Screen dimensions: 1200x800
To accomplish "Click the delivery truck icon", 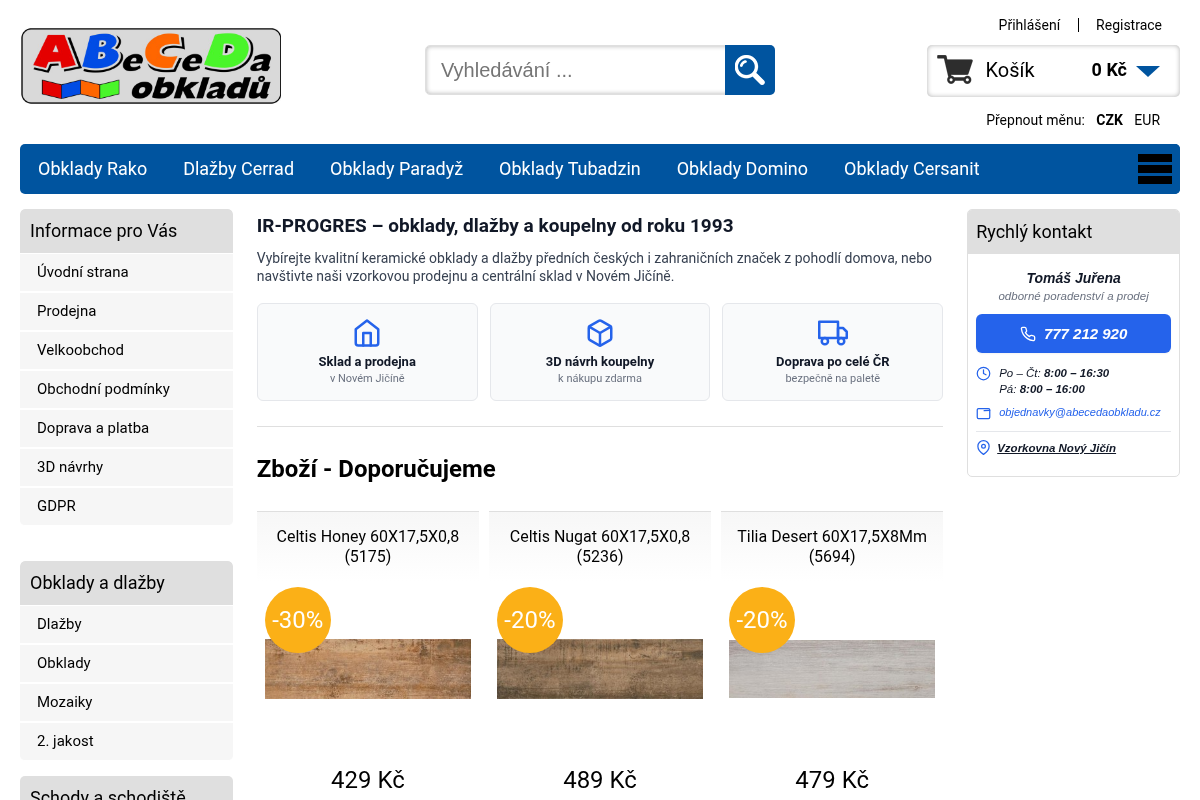I will (x=833, y=333).
